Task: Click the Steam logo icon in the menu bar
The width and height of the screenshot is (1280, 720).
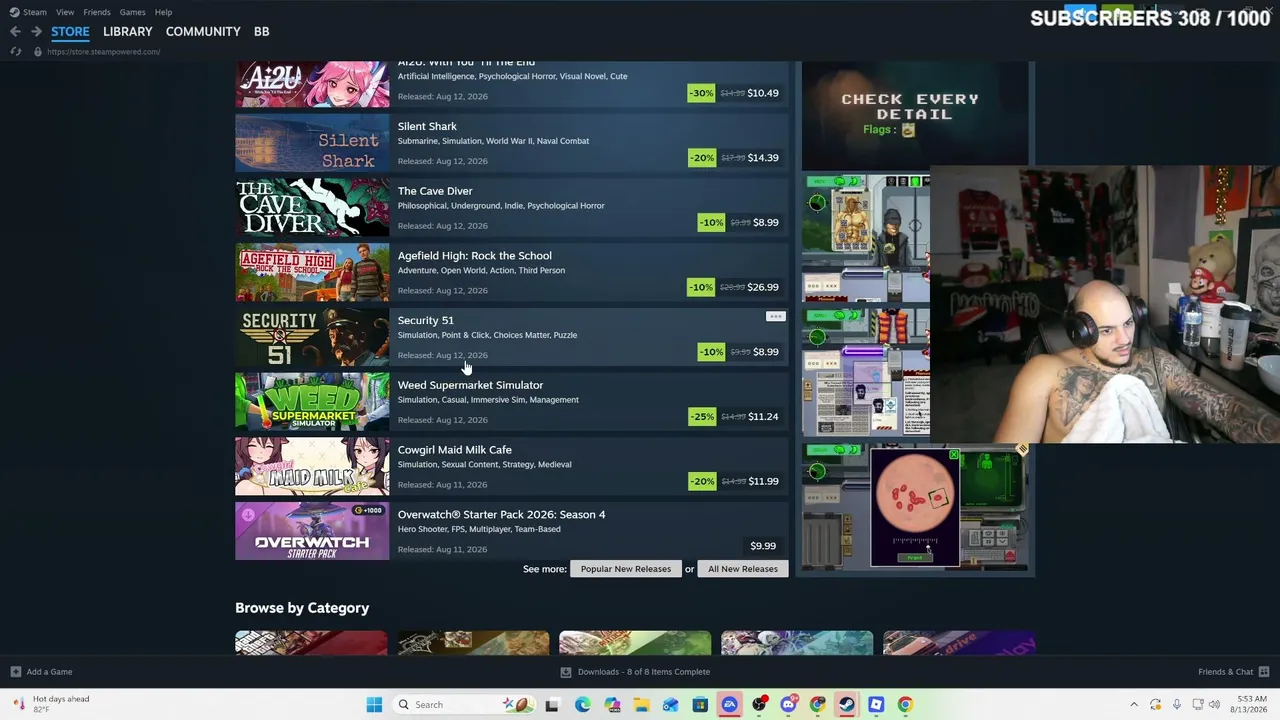Action: click(x=15, y=12)
